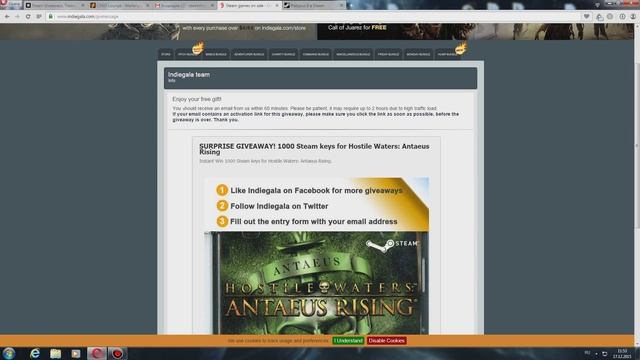Click the taskbar clock and date
The width and height of the screenshot is (640, 360).
click(x=622, y=353)
